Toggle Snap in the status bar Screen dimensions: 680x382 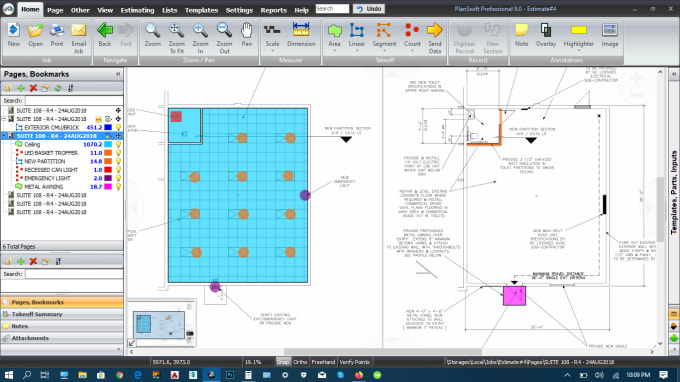(283, 362)
